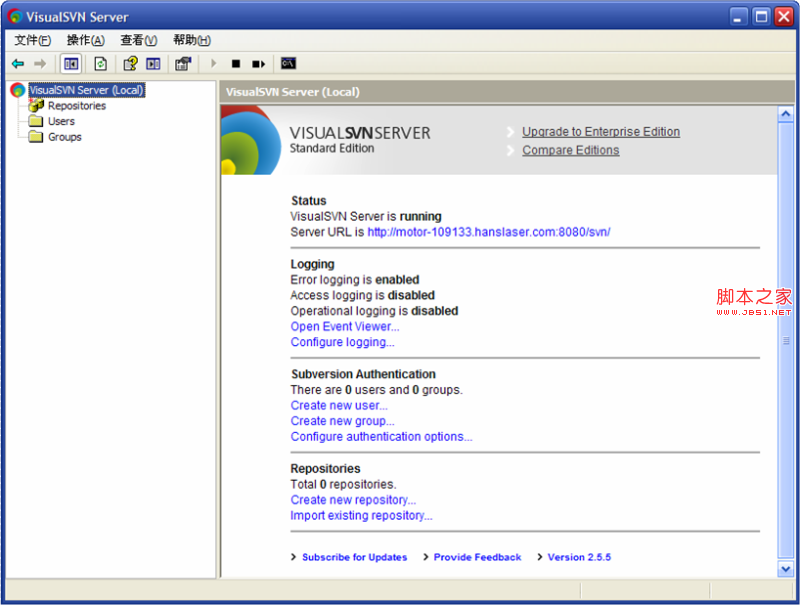Click Compare Editions link
The image size is (800, 605).
tap(570, 150)
